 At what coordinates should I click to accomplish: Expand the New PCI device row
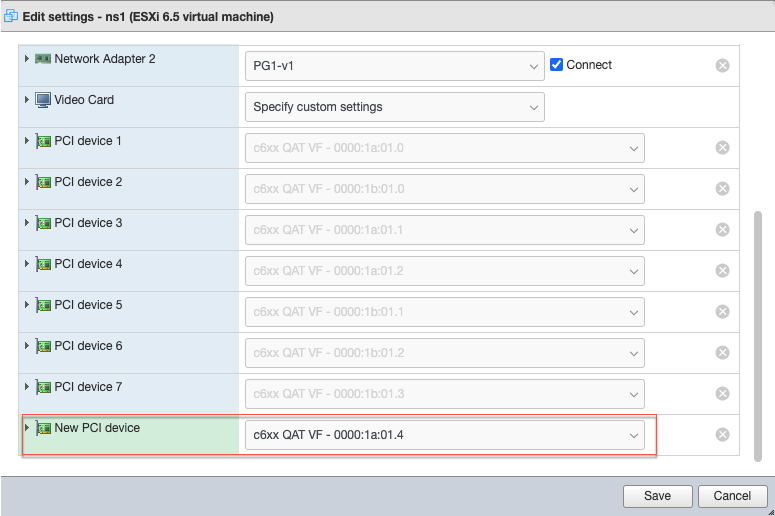27,428
